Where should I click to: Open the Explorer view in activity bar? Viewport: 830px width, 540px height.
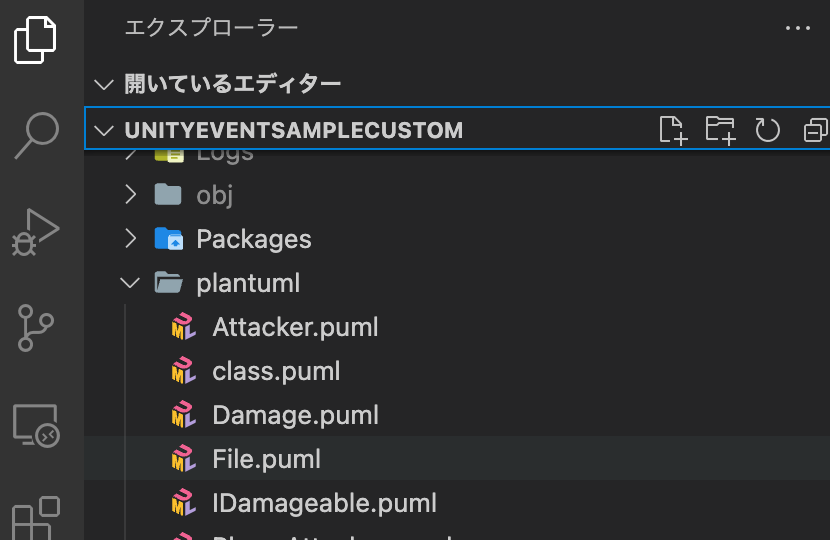coord(35,40)
